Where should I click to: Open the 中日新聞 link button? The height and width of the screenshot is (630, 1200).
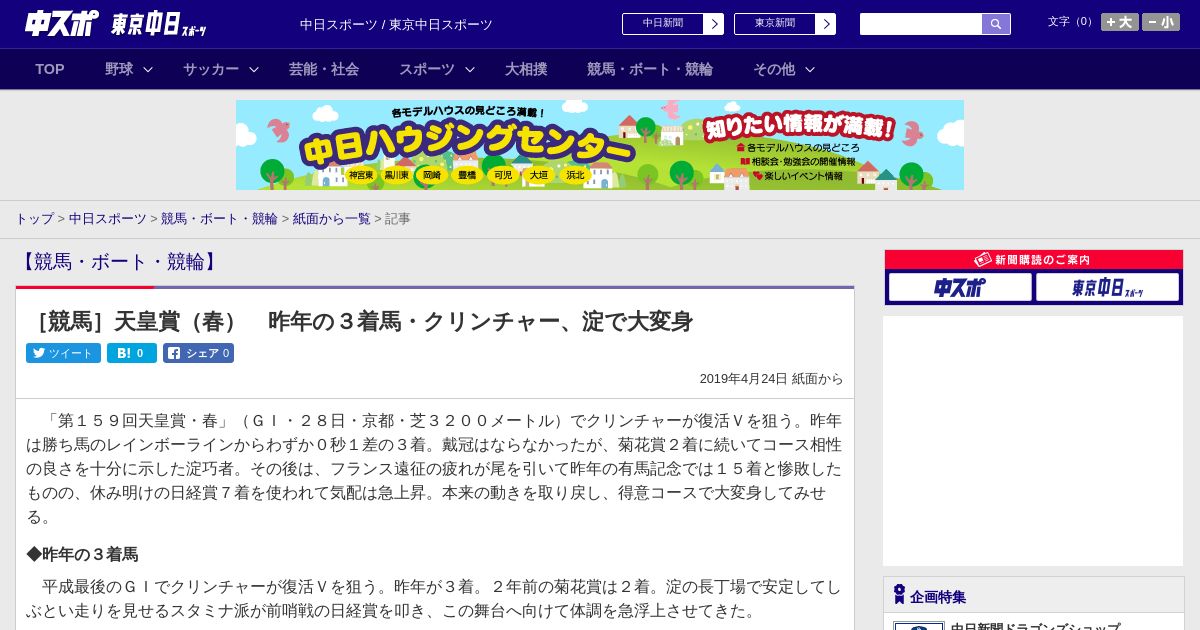tap(663, 24)
